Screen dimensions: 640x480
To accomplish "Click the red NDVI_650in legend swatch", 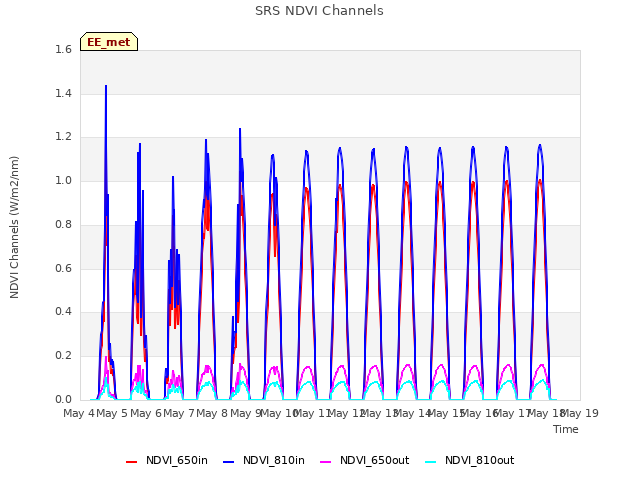I will (x=131, y=462).
